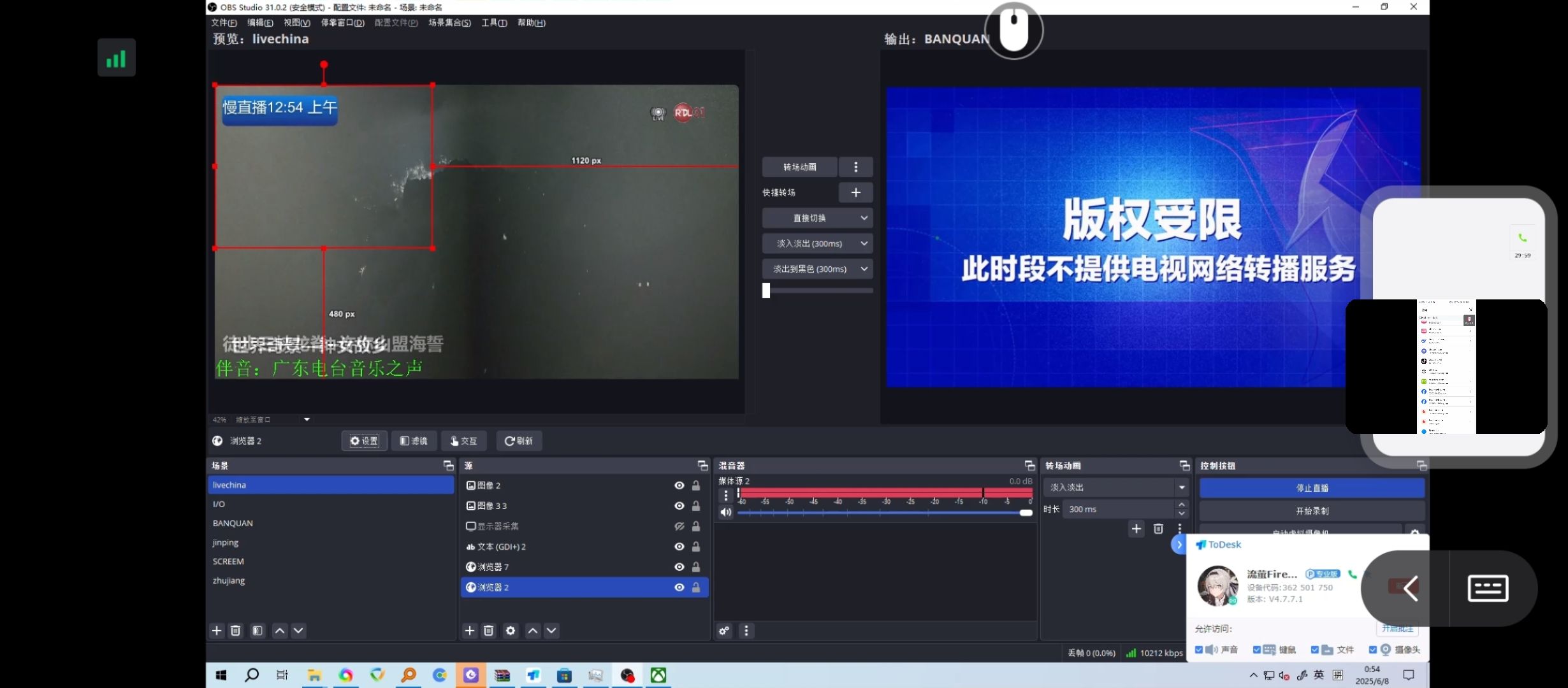Click the 停止直播 button
Image resolution: width=1568 pixels, height=688 pixels.
(x=1312, y=488)
